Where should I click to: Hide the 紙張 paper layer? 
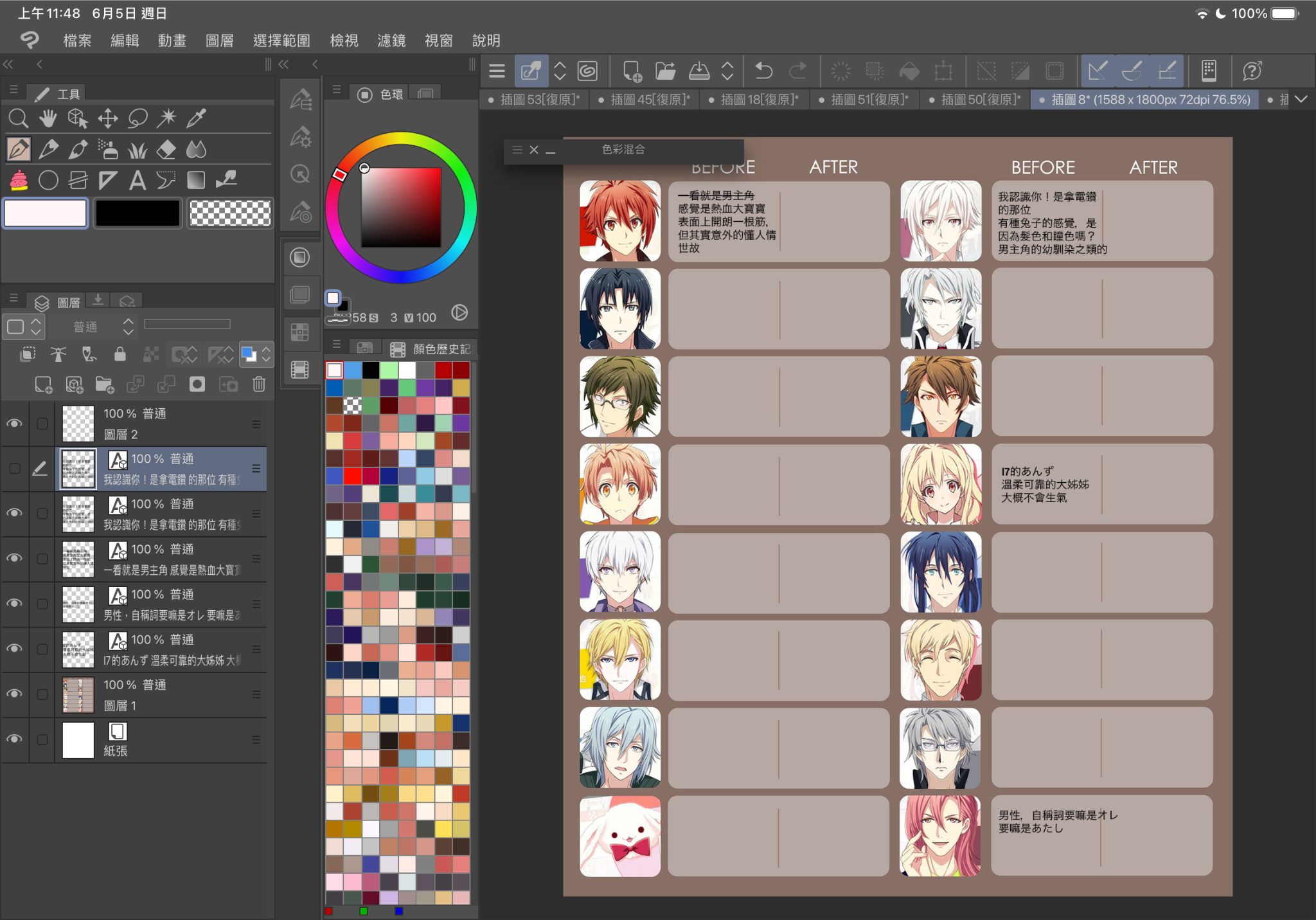[x=14, y=739]
